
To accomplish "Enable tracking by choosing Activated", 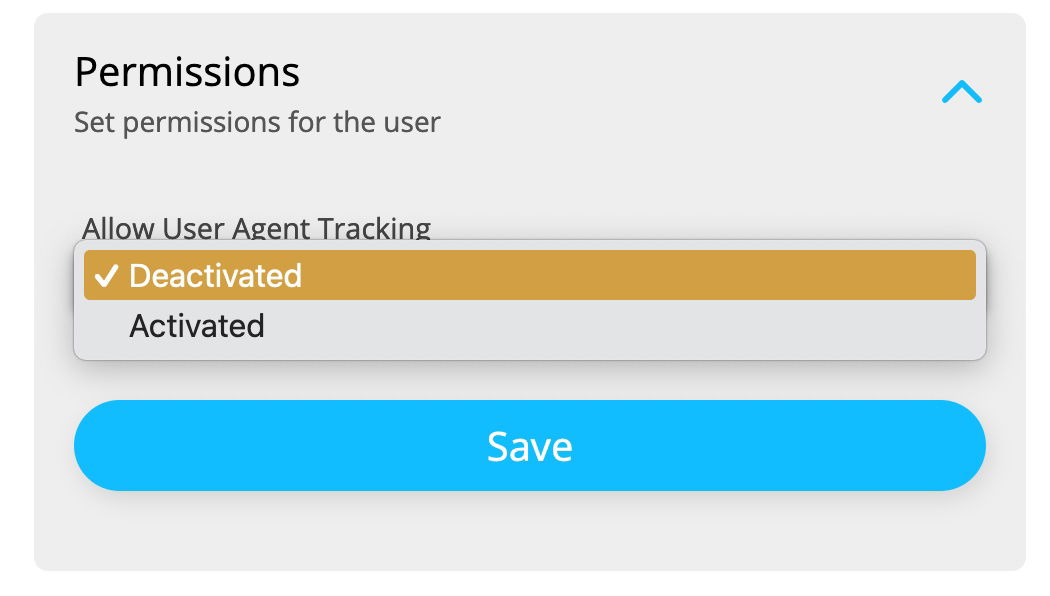I will pos(196,325).
